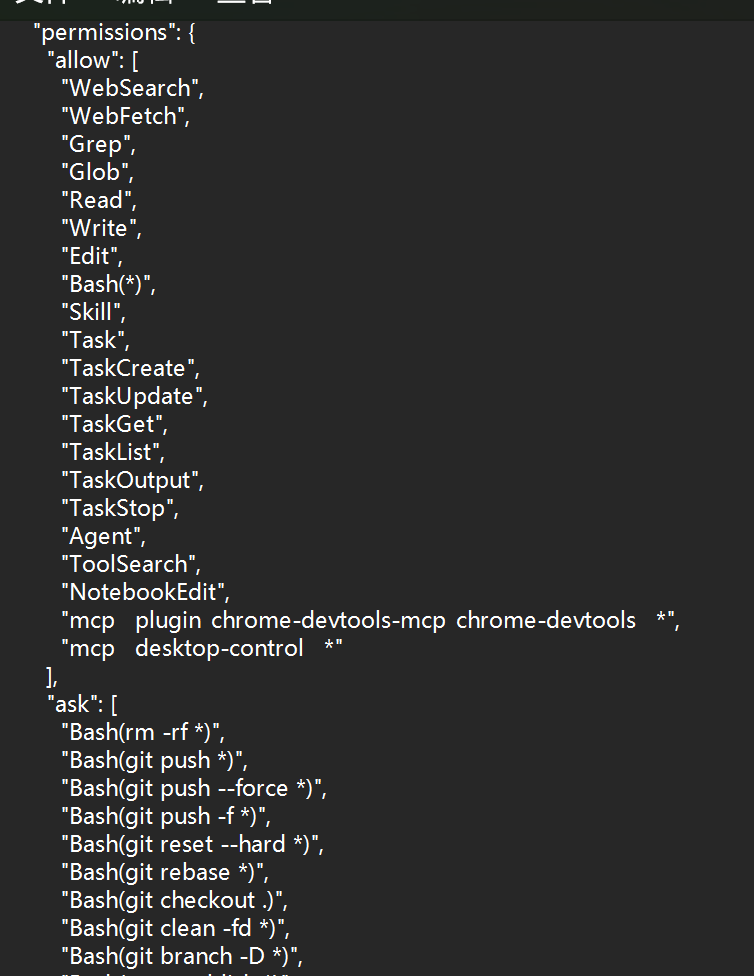Click the "WebSearch" entry text
Screen dimensions: 754x976
[130, 88]
